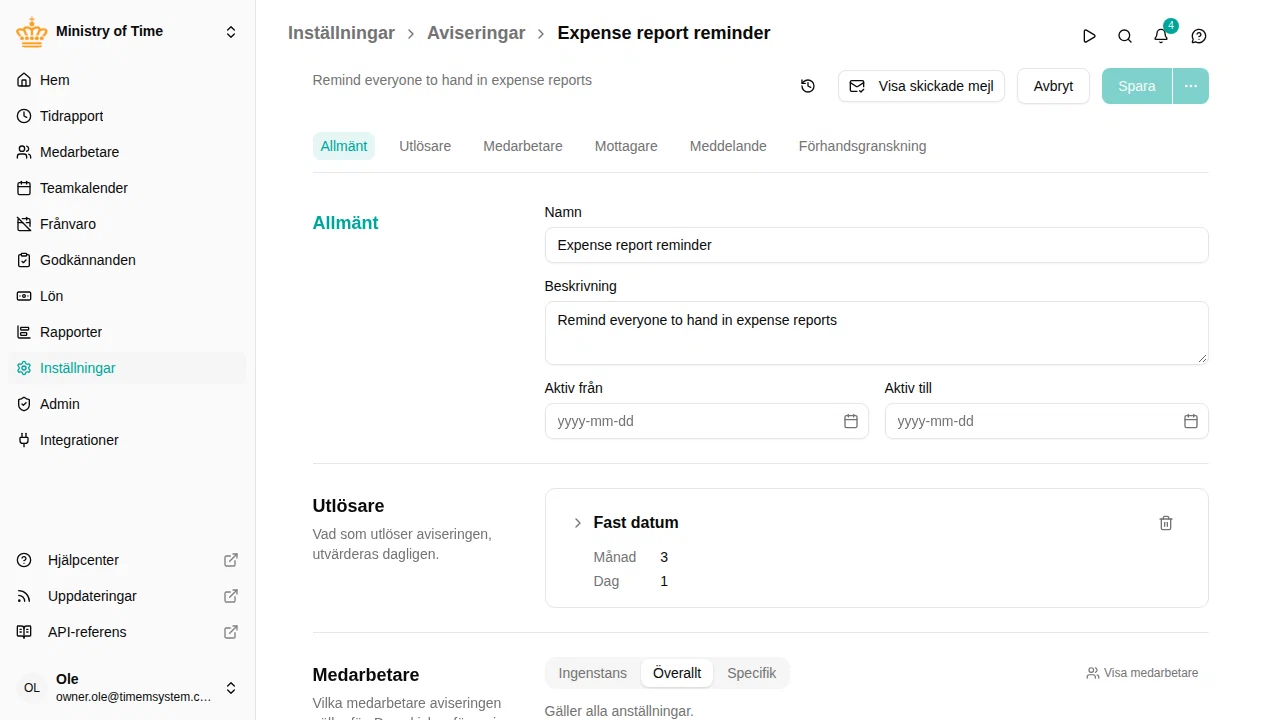Open Tidrapport from sidebar

127,116
